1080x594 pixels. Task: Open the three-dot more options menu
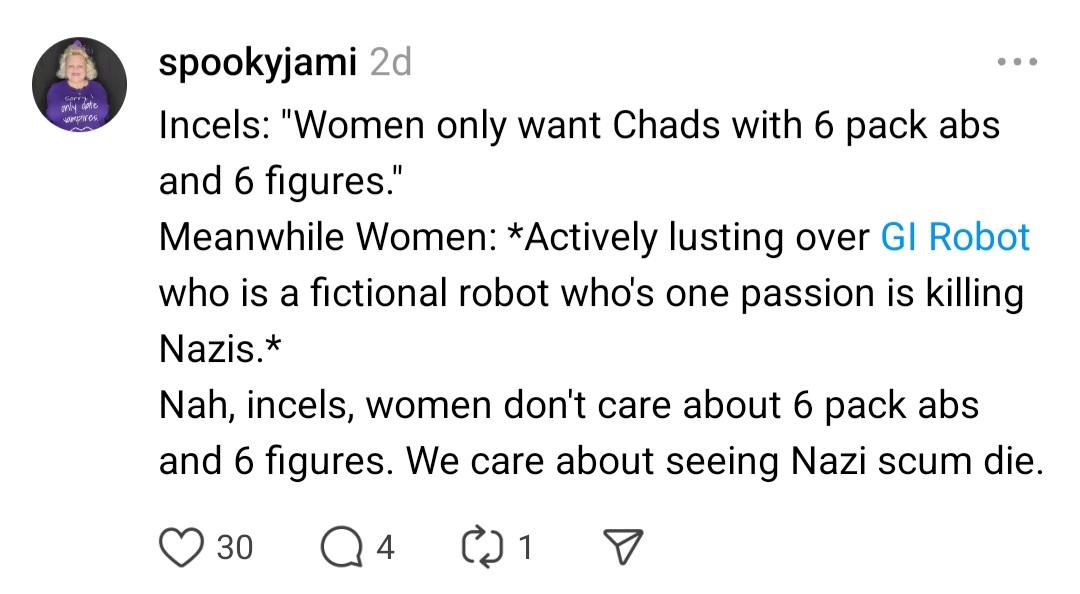(1018, 62)
